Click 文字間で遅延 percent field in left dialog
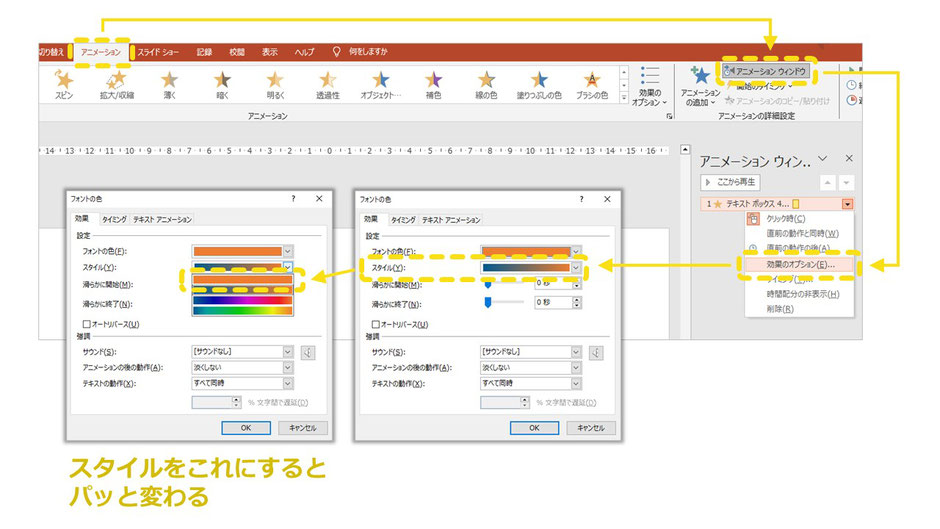 click(x=212, y=402)
